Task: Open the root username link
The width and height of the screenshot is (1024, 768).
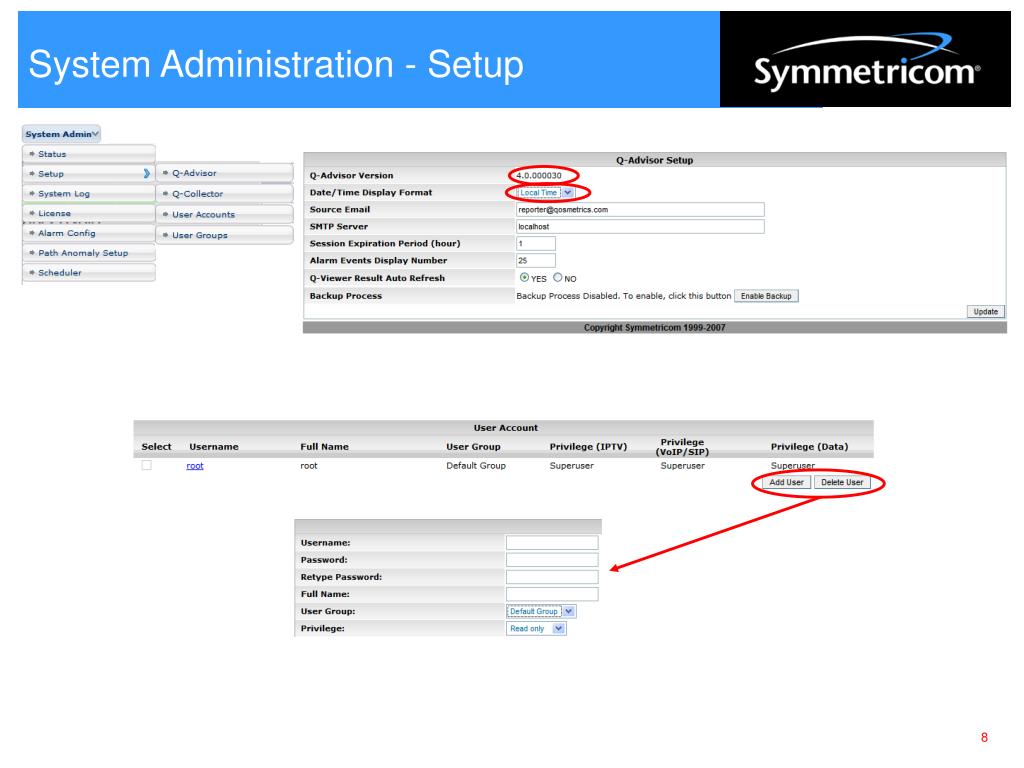Action: coord(195,466)
